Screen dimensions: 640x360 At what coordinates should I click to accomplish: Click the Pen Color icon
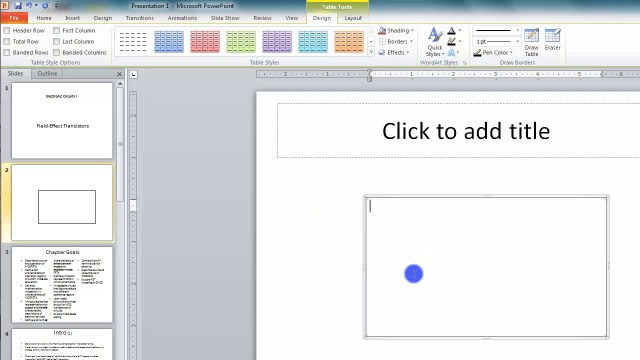[x=477, y=53]
